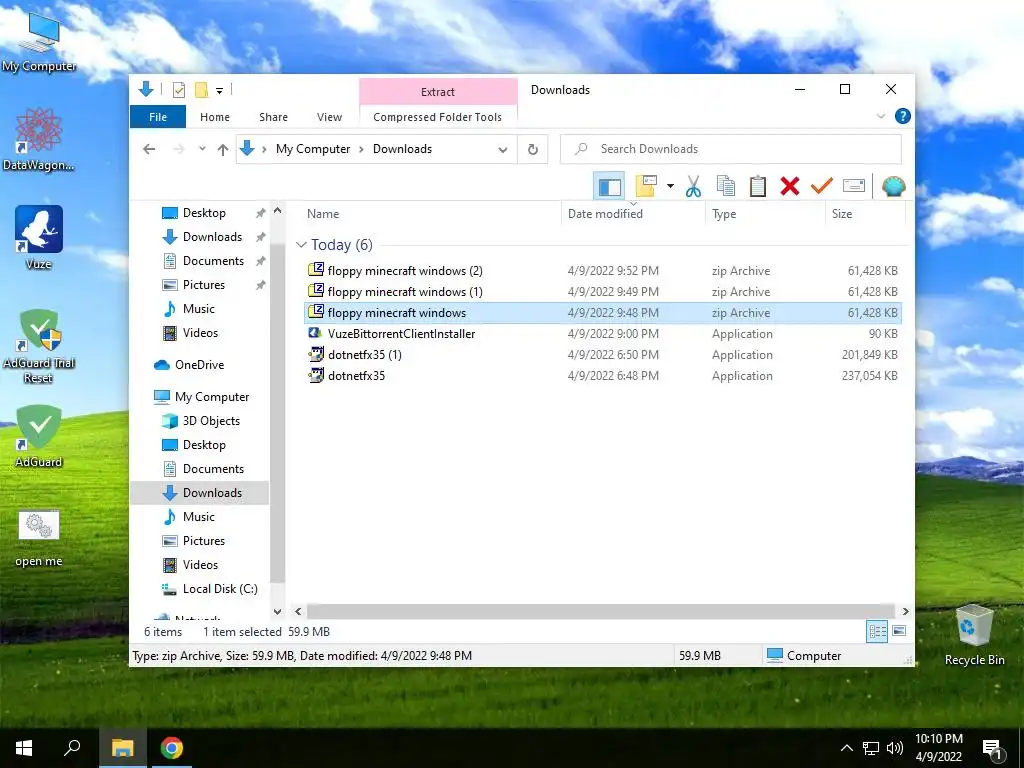The height and width of the screenshot is (768, 1024).
Task: Click the orange checkmark Properties icon
Action: point(822,186)
